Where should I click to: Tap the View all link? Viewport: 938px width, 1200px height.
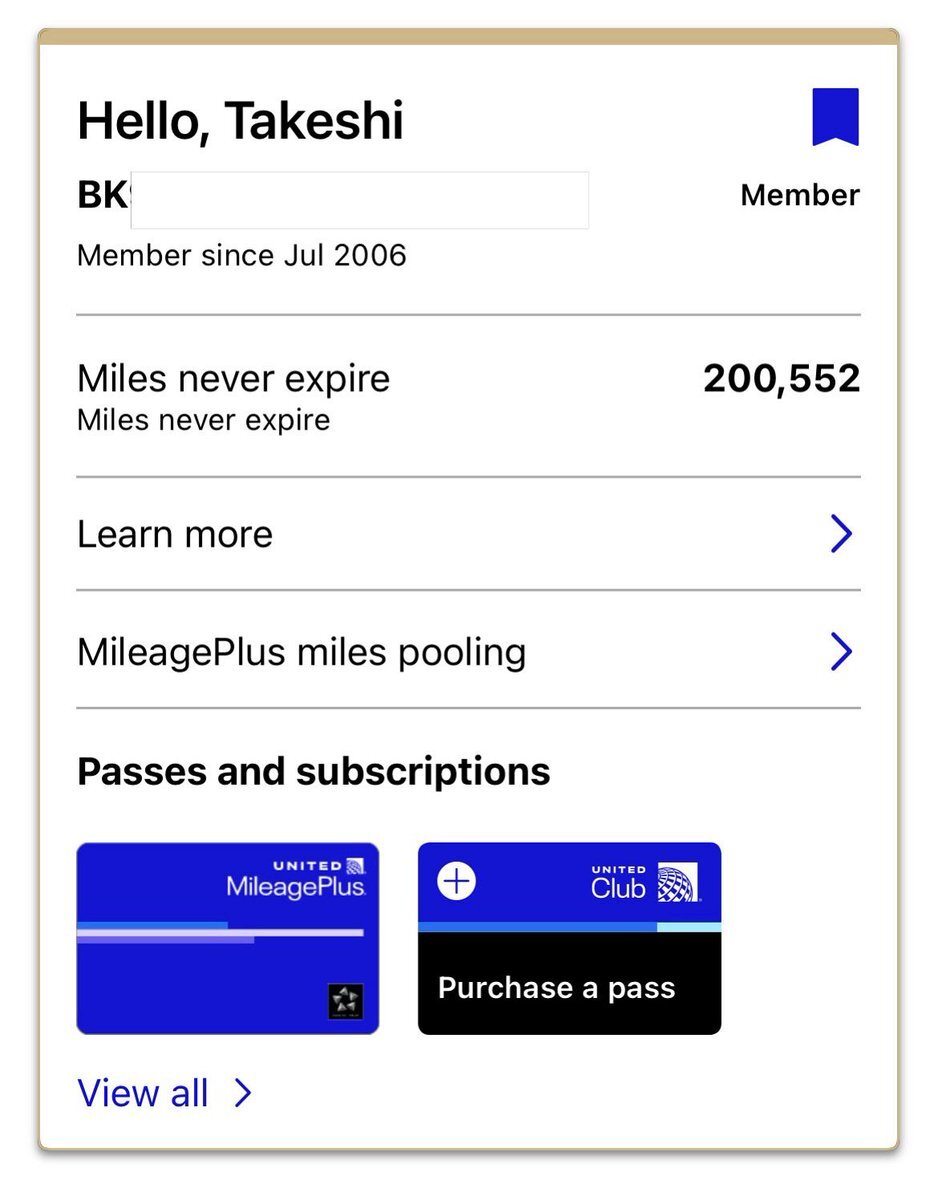[x=143, y=1093]
